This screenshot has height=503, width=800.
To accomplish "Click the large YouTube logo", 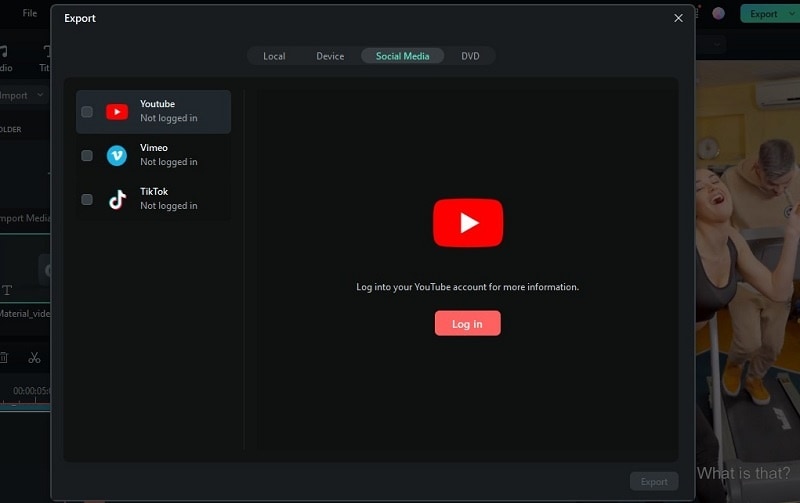I will point(468,223).
